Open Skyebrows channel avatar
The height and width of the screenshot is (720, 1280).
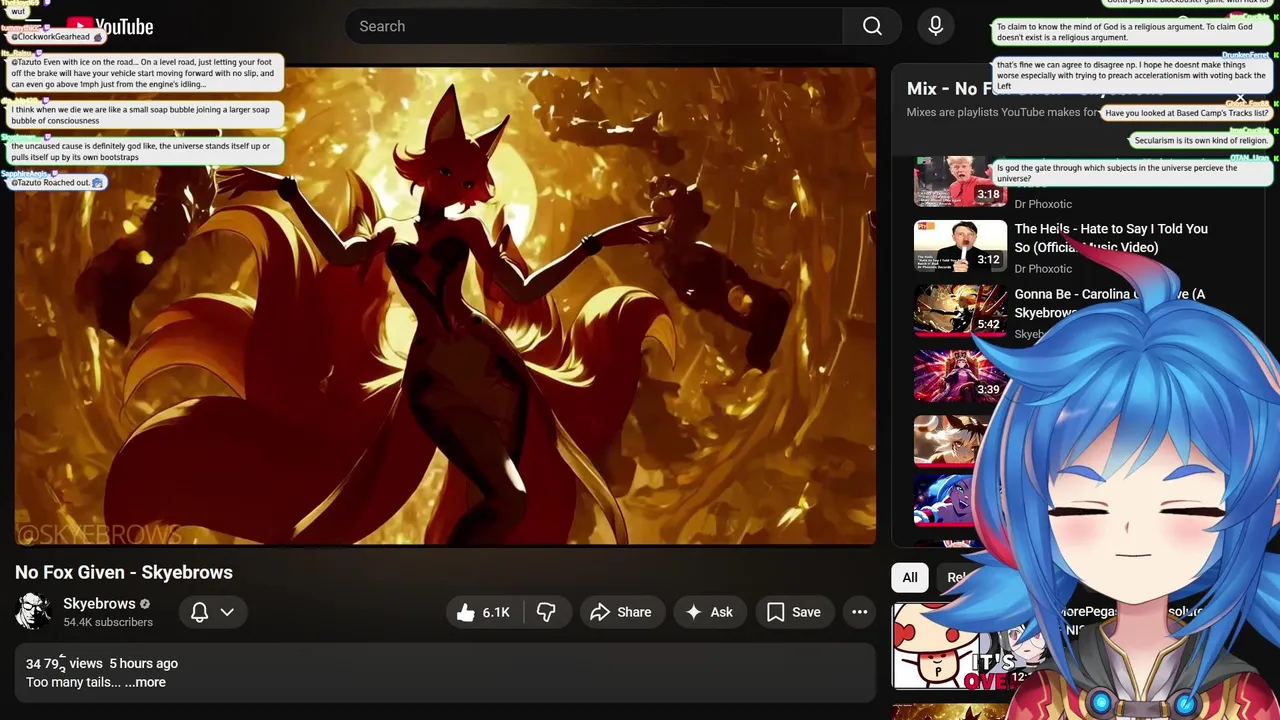33,612
